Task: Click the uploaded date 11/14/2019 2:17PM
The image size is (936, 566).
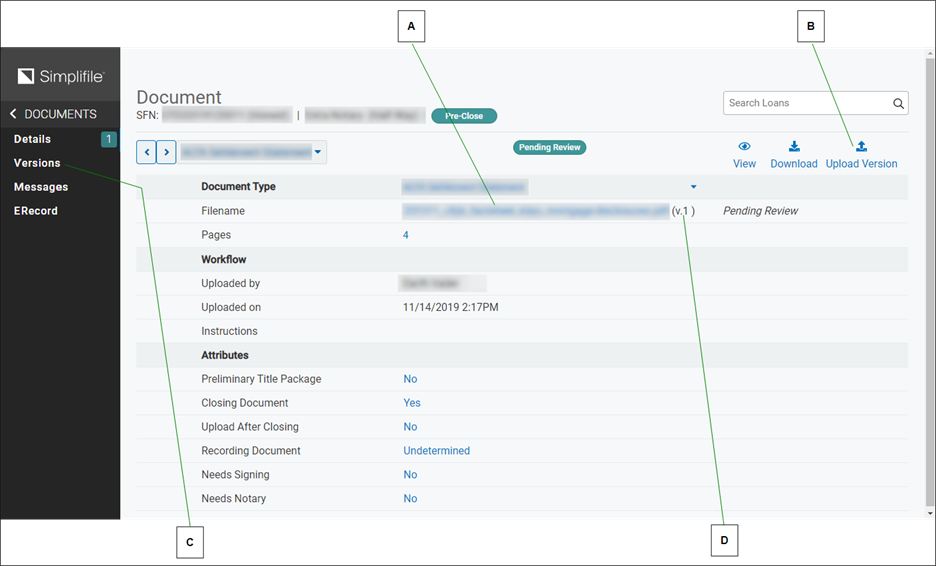Action: click(x=451, y=307)
